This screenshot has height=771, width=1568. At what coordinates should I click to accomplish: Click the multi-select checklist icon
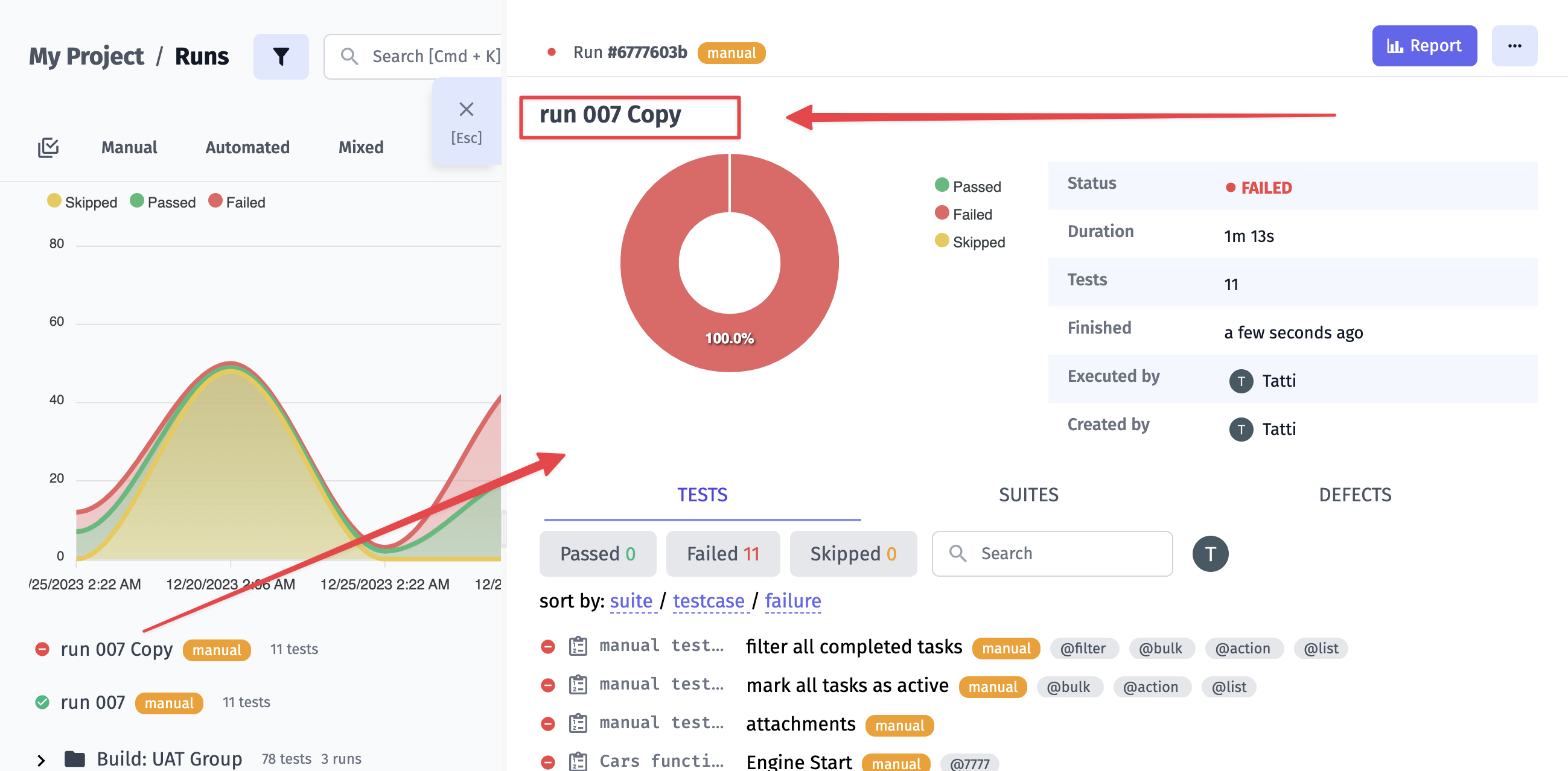48,147
